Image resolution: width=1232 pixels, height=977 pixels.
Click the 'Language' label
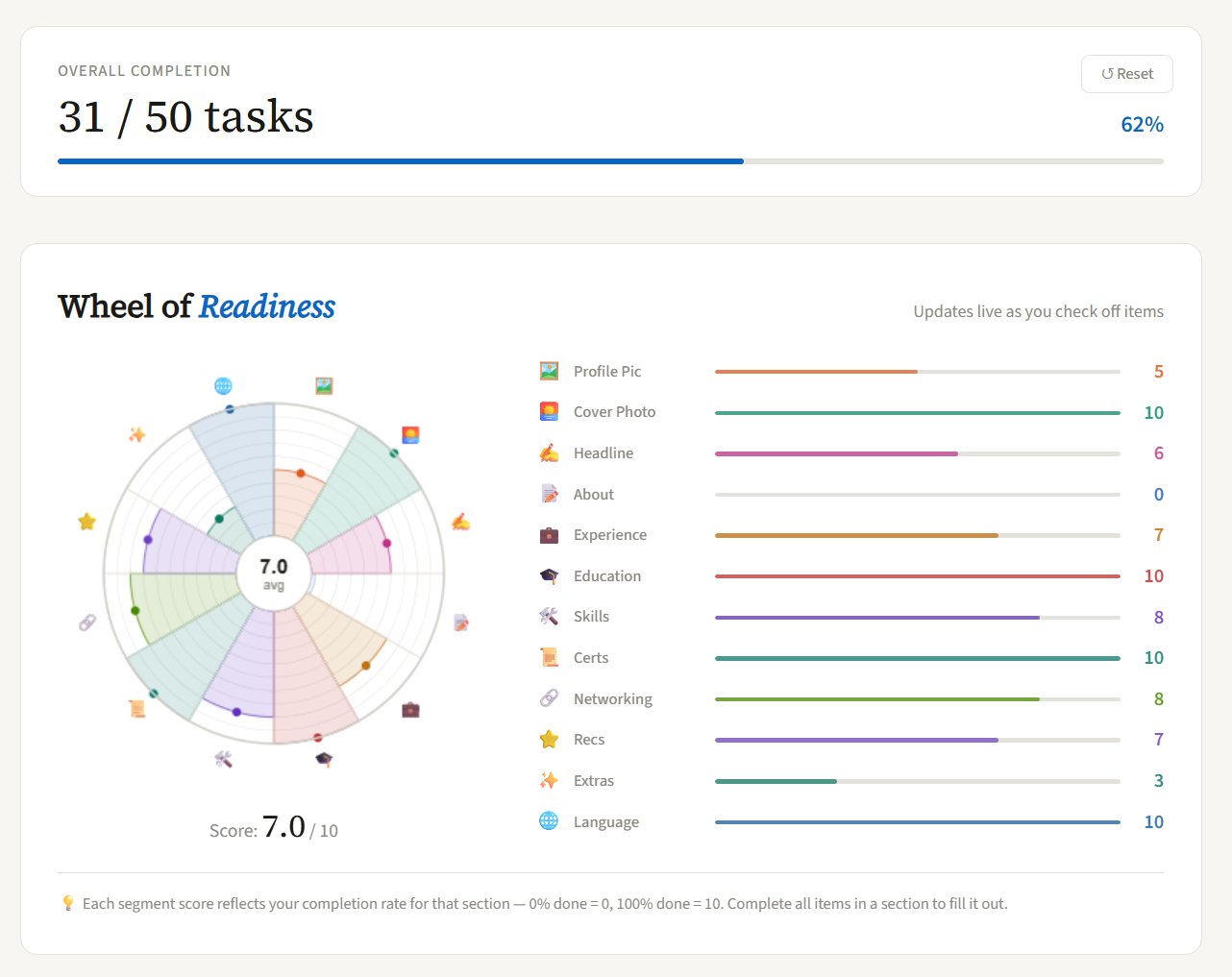click(x=606, y=822)
